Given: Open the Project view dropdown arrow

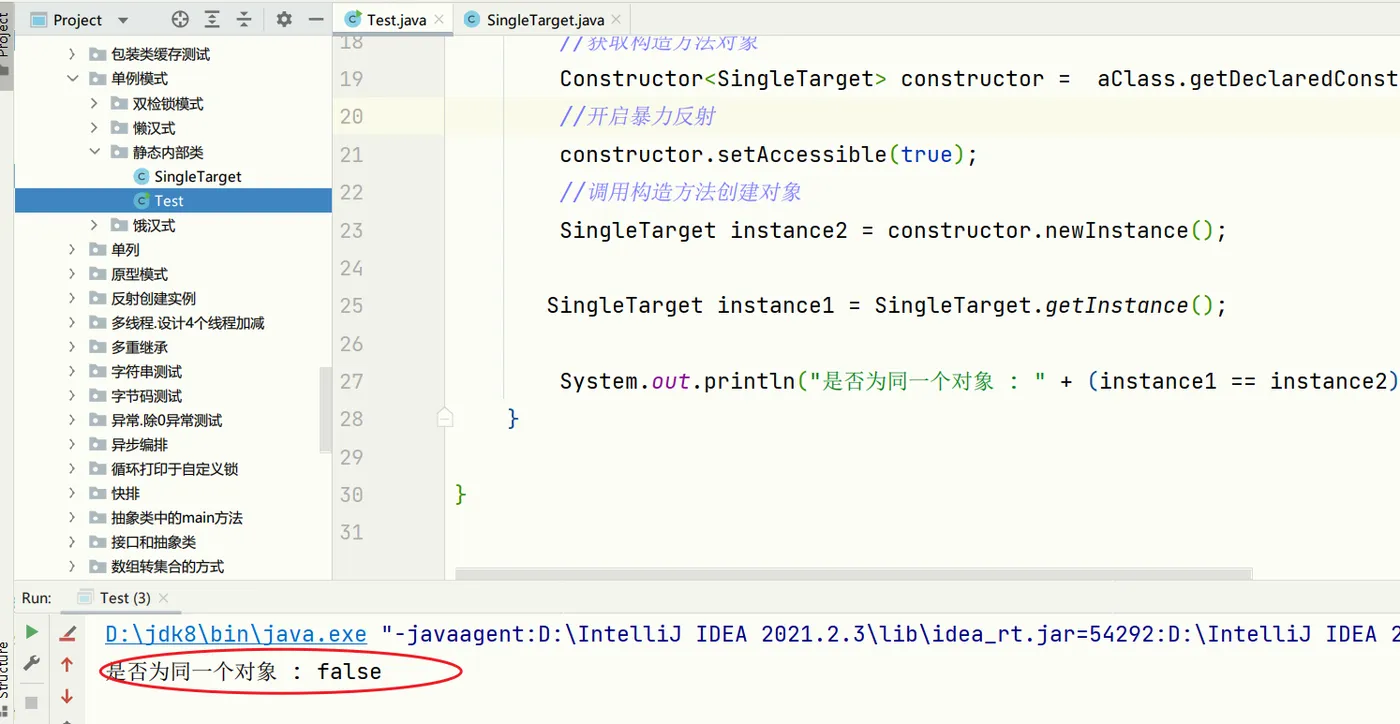Looking at the screenshot, I should [123, 20].
